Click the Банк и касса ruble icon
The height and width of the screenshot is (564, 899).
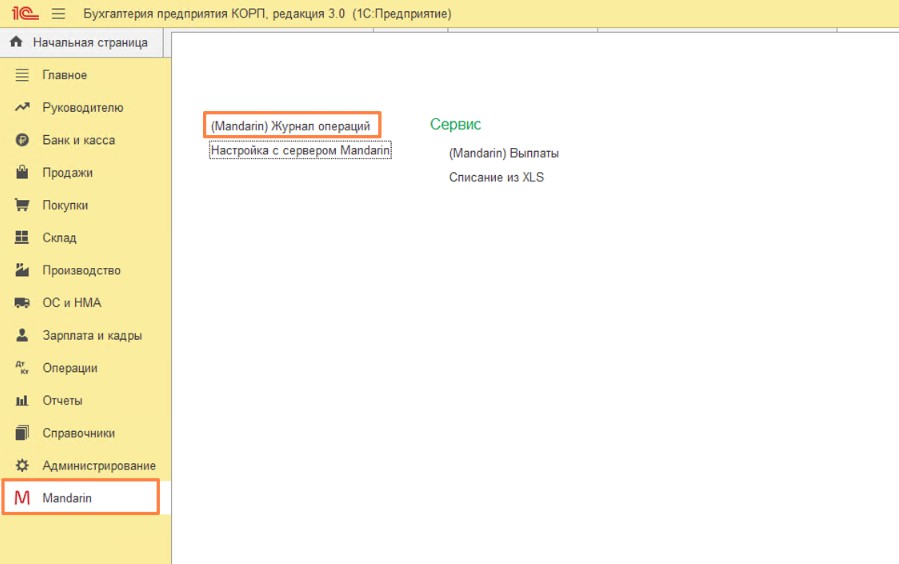tap(22, 140)
